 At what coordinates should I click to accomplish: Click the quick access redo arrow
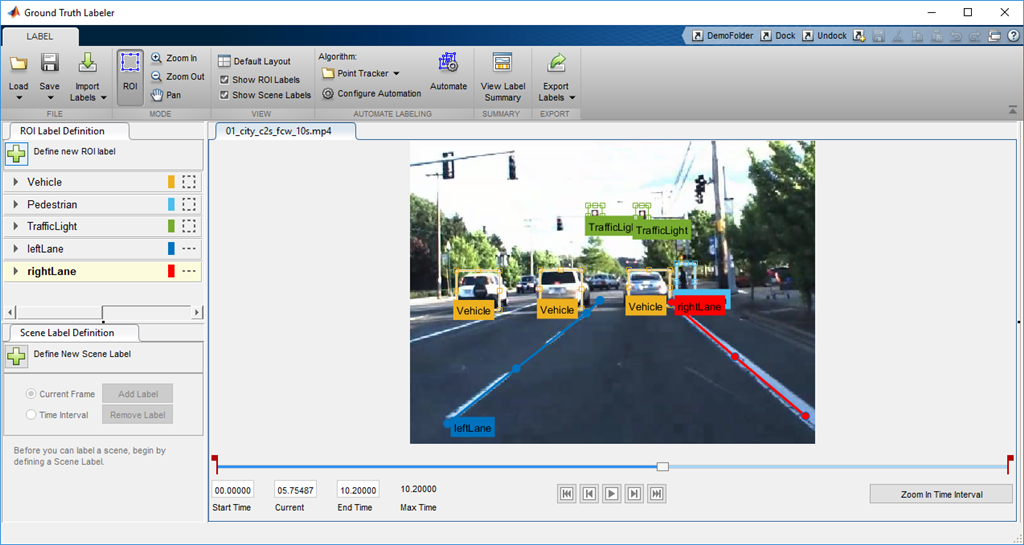click(x=975, y=36)
